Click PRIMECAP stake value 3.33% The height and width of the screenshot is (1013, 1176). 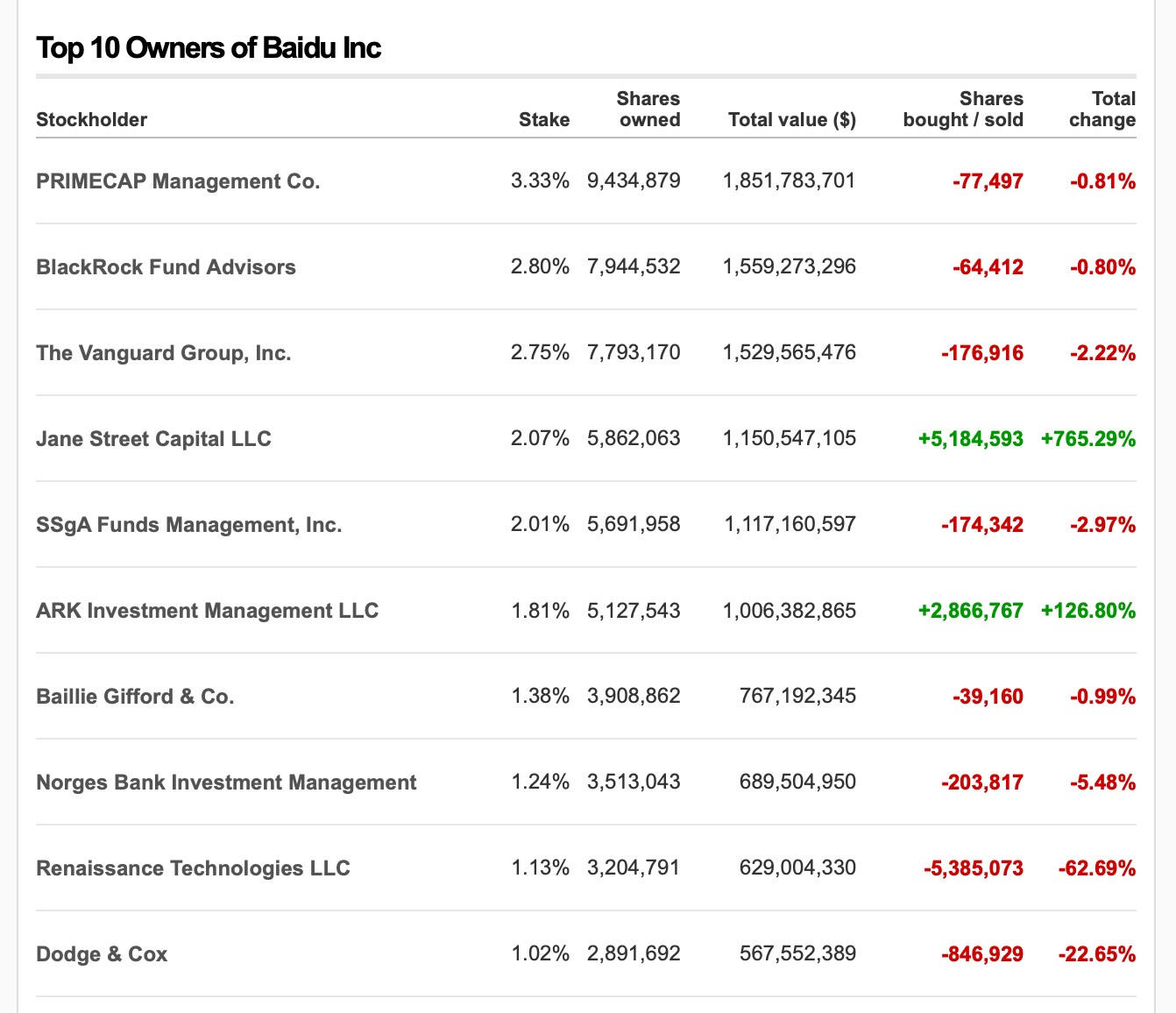pos(540,181)
